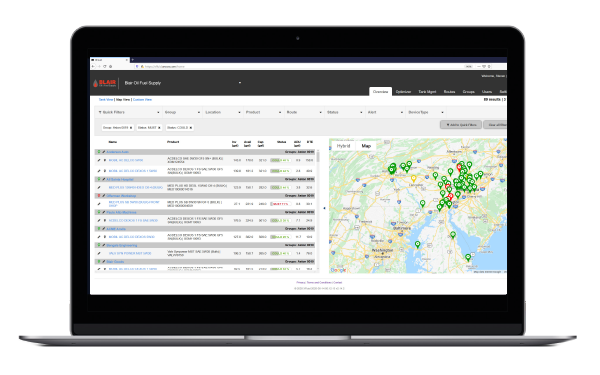Click the Google logo on the map
600x375 pixels.
coord(338,270)
